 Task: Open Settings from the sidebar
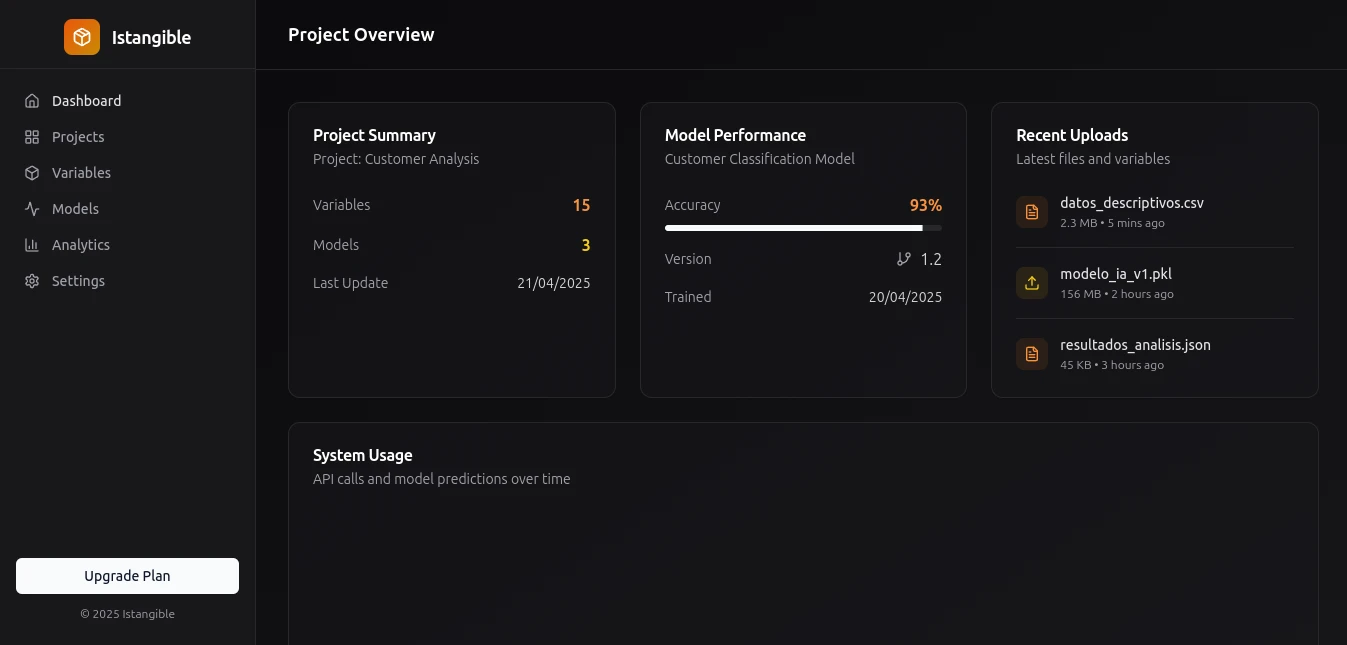(78, 281)
